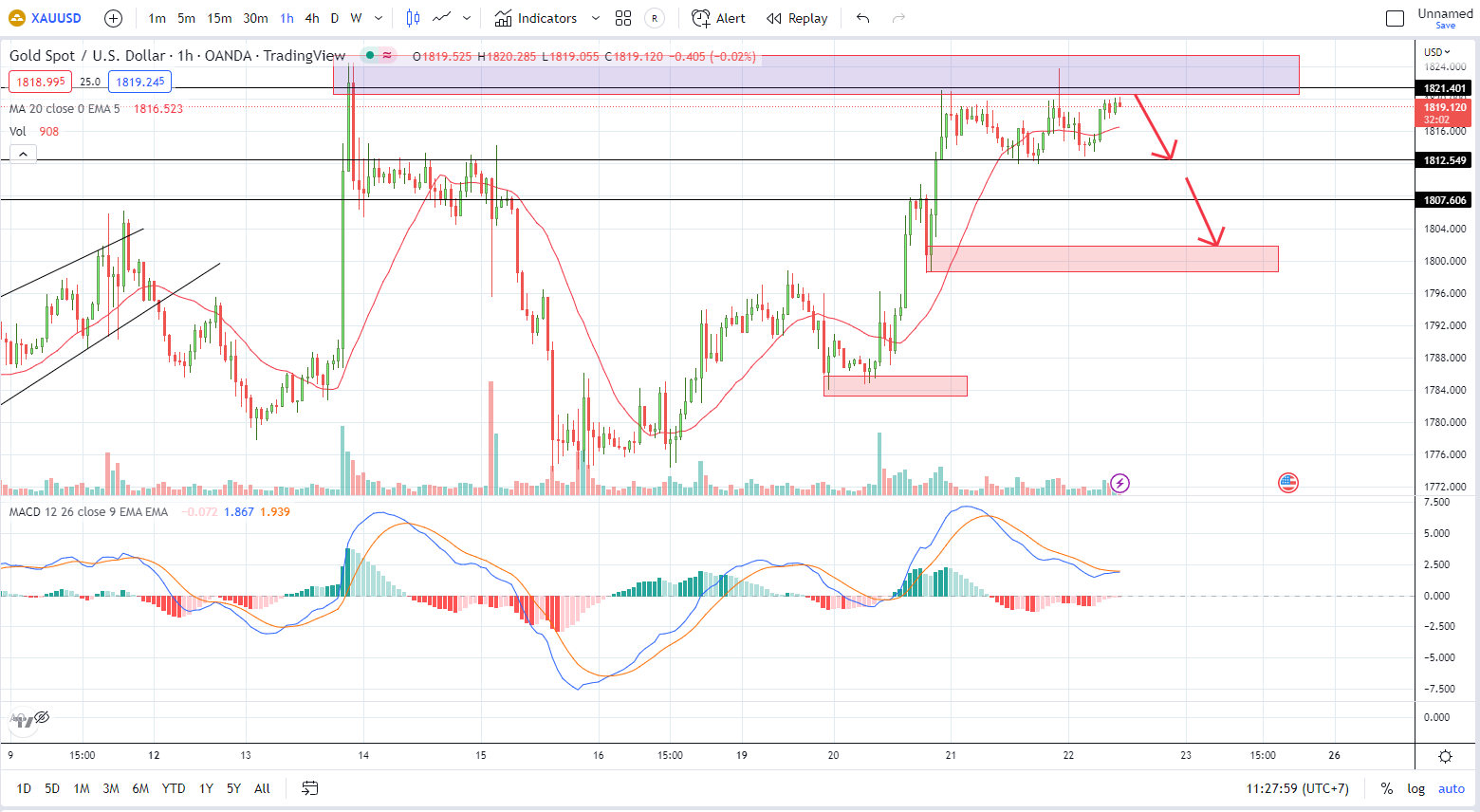
Task: Select the YTD date range
Action: point(174,788)
